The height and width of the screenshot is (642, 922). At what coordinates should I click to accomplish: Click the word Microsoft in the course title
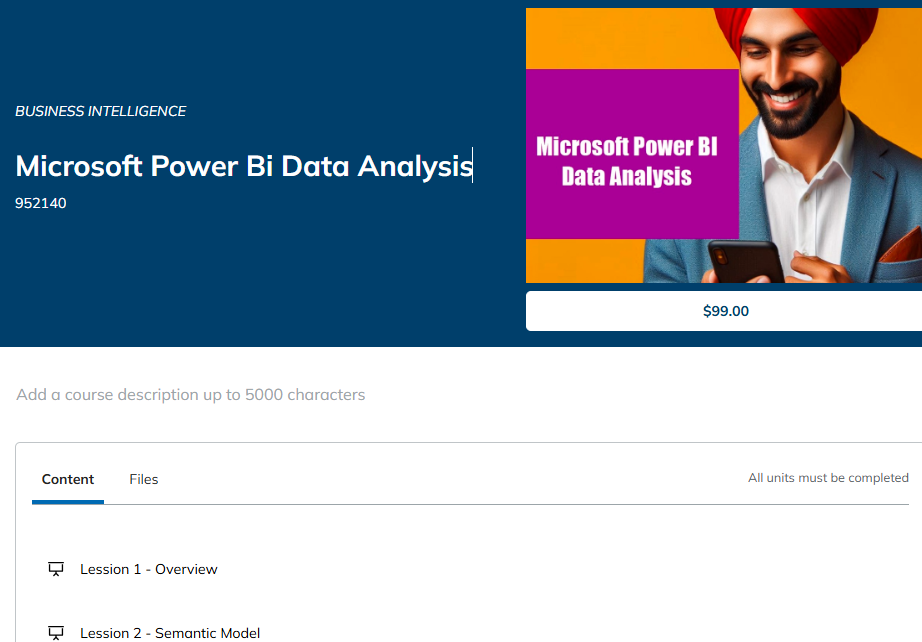(79, 166)
